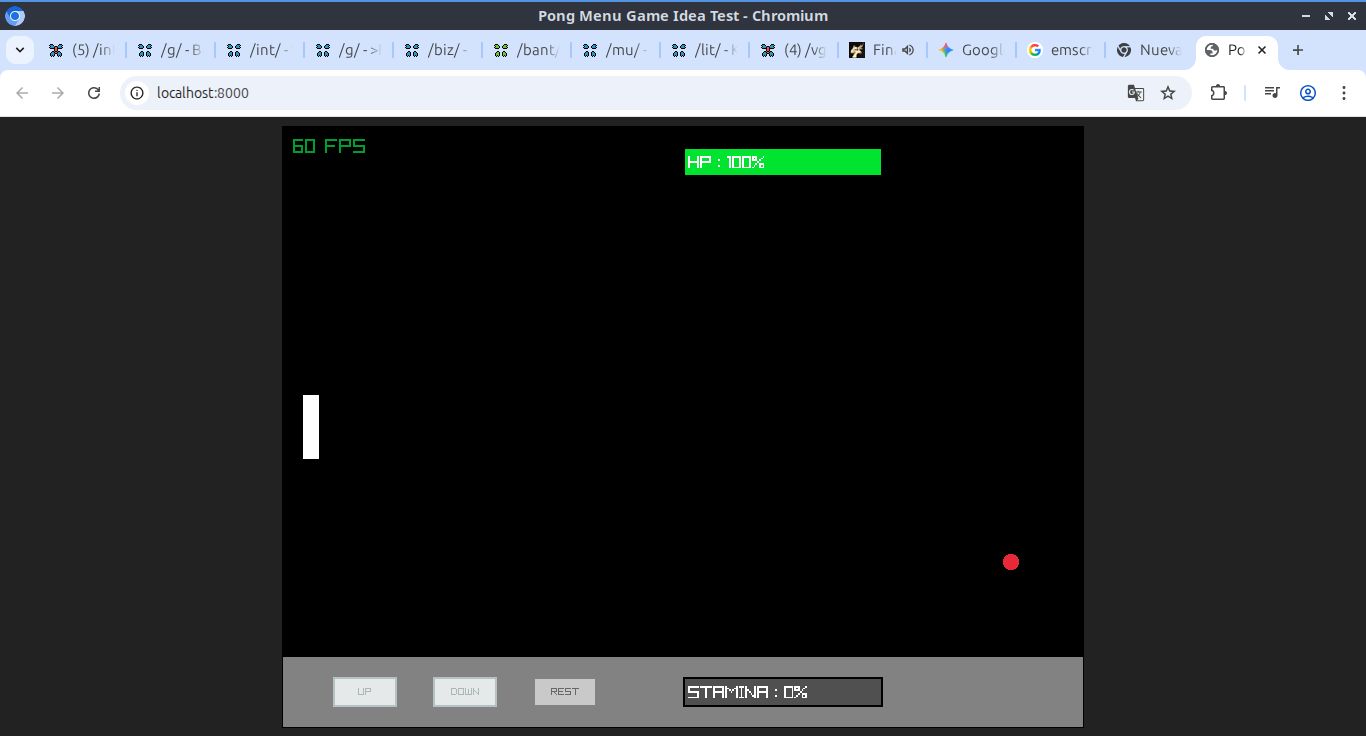The height and width of the screenshot is (736, 1366).
Task: Maximize the Chromium window
Action: point(1329,16)
